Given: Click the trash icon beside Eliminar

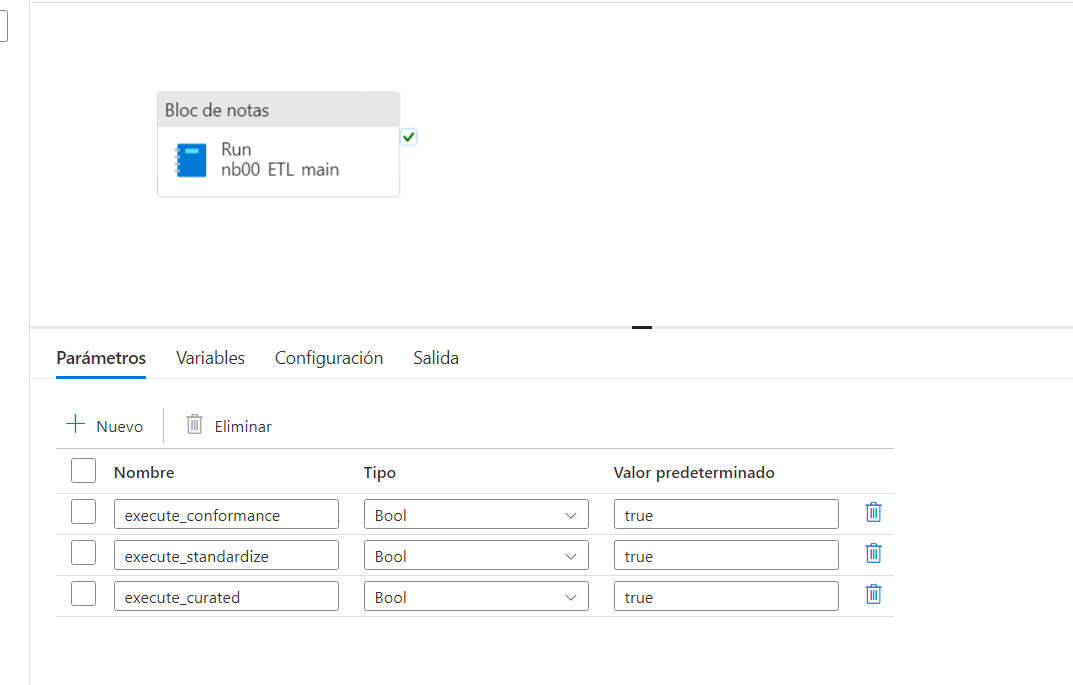Looking at the screenshot, I should coord(195,425).
